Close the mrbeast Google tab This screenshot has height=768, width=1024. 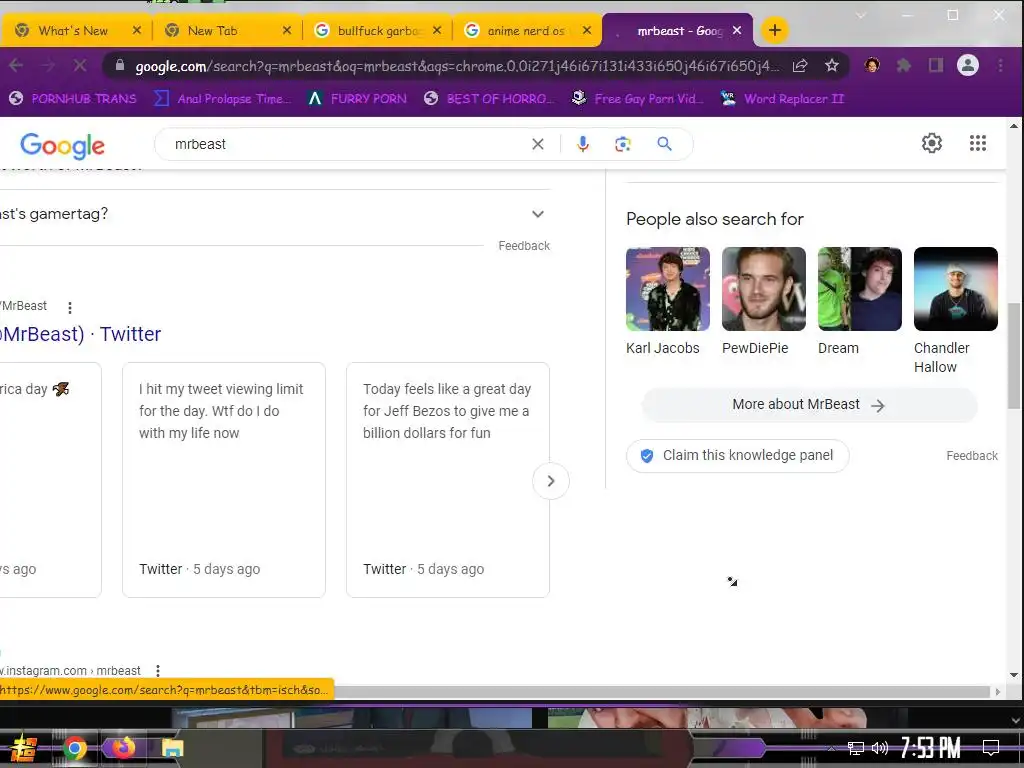pyautogui.click(x=737, y=30)
